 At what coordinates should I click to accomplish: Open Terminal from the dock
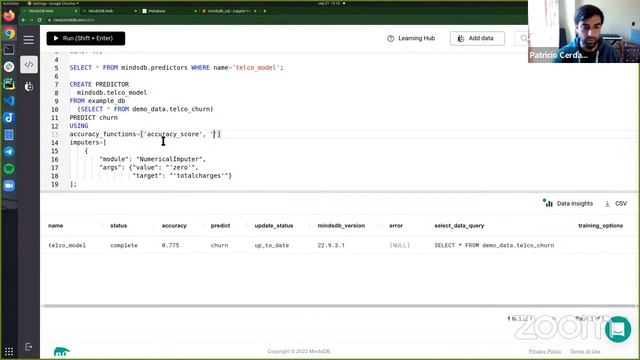[x=9, y=50]
